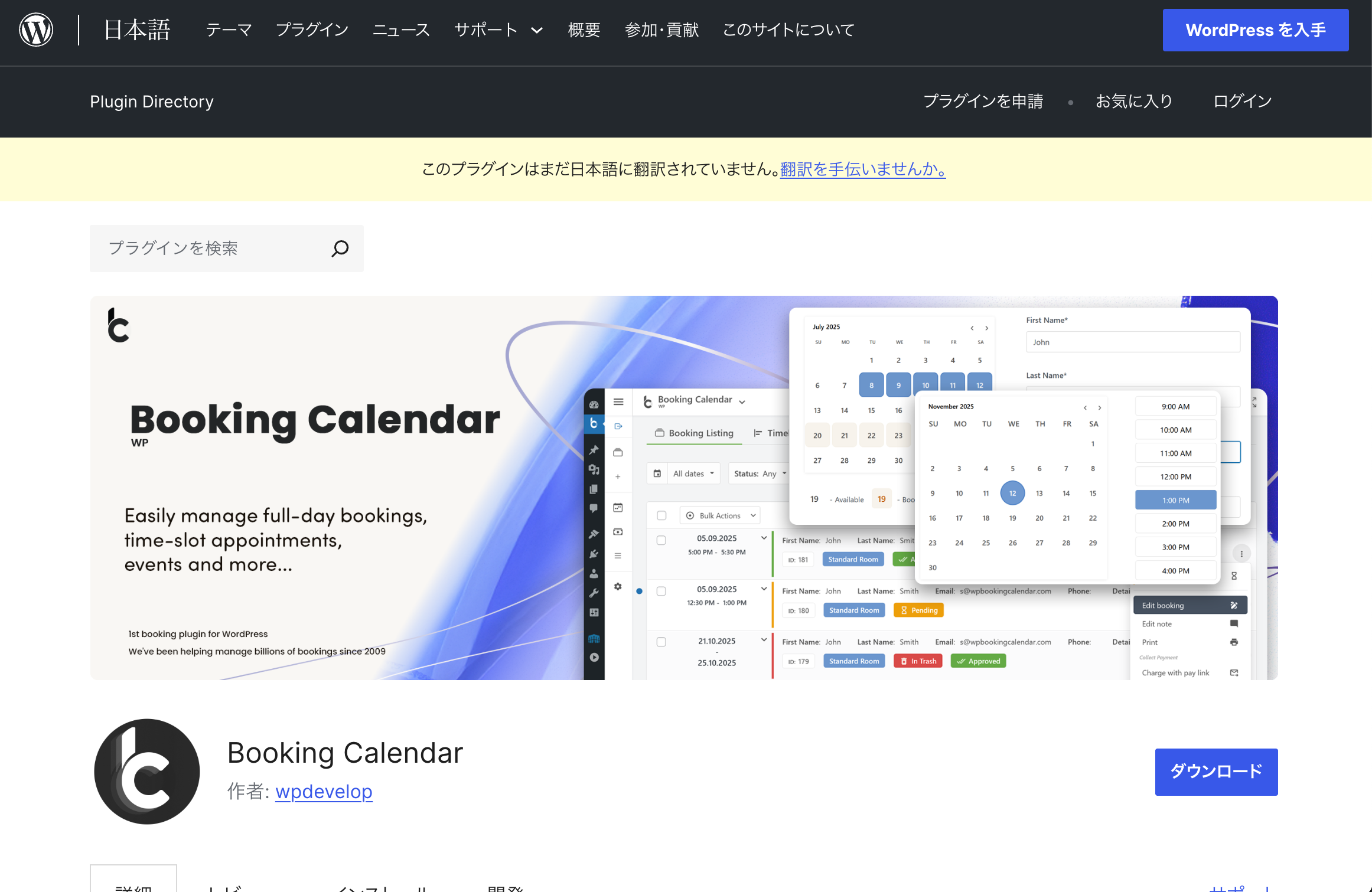1372x892 pixels.
Task: Open the 参加・貢献 menu item
Action: pyautogui.click(x=661, y=30)
